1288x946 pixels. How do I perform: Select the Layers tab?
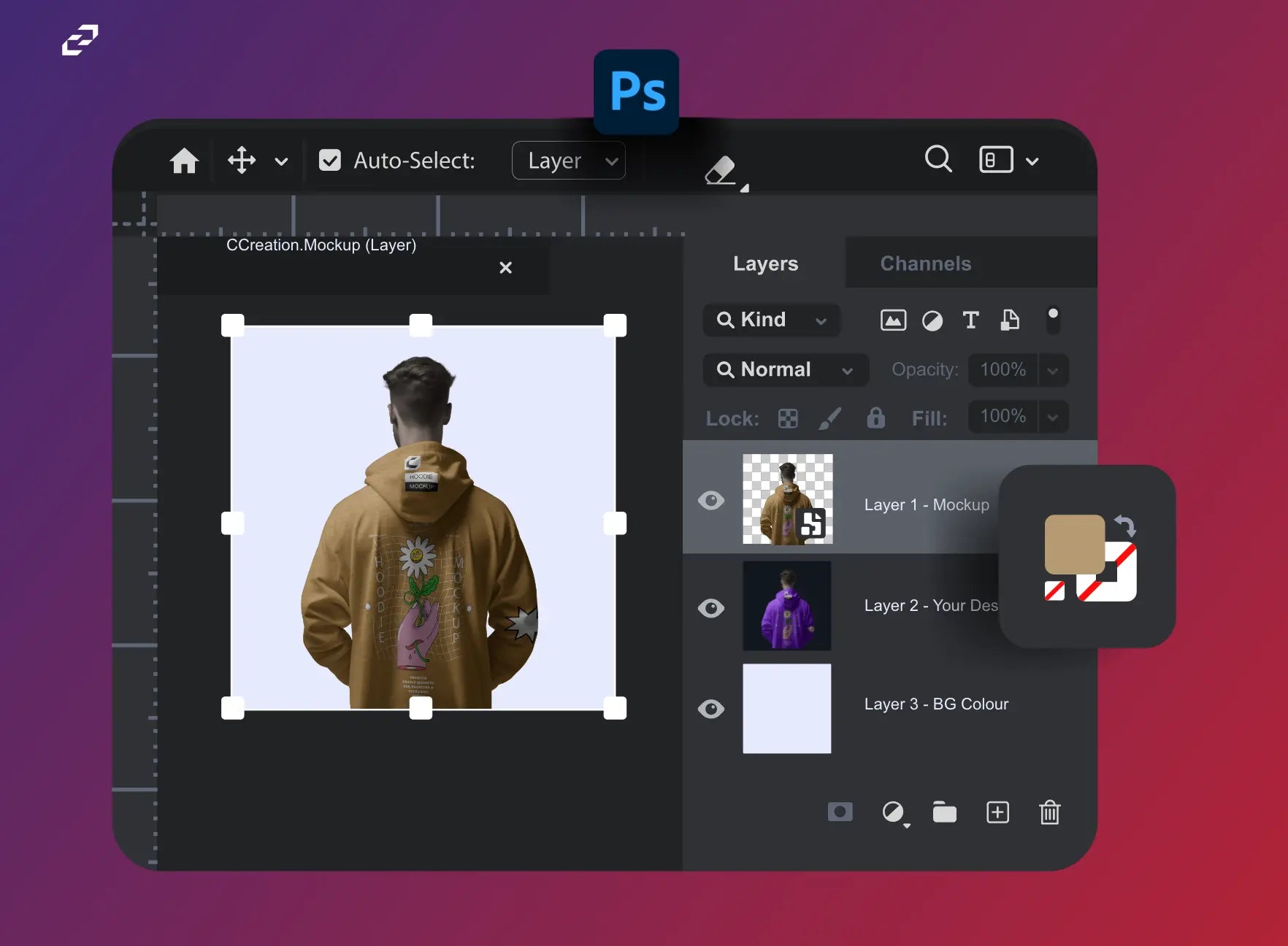(x=765, y=264)
